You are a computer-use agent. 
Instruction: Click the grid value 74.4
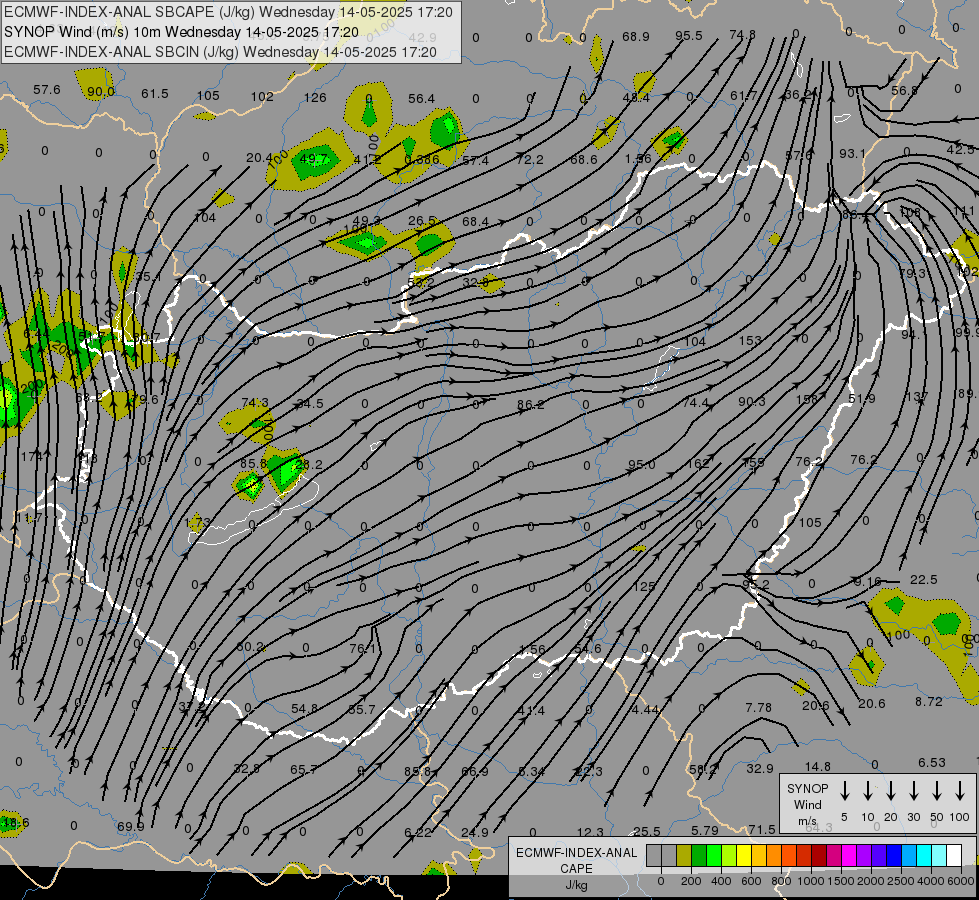[696, 403]
